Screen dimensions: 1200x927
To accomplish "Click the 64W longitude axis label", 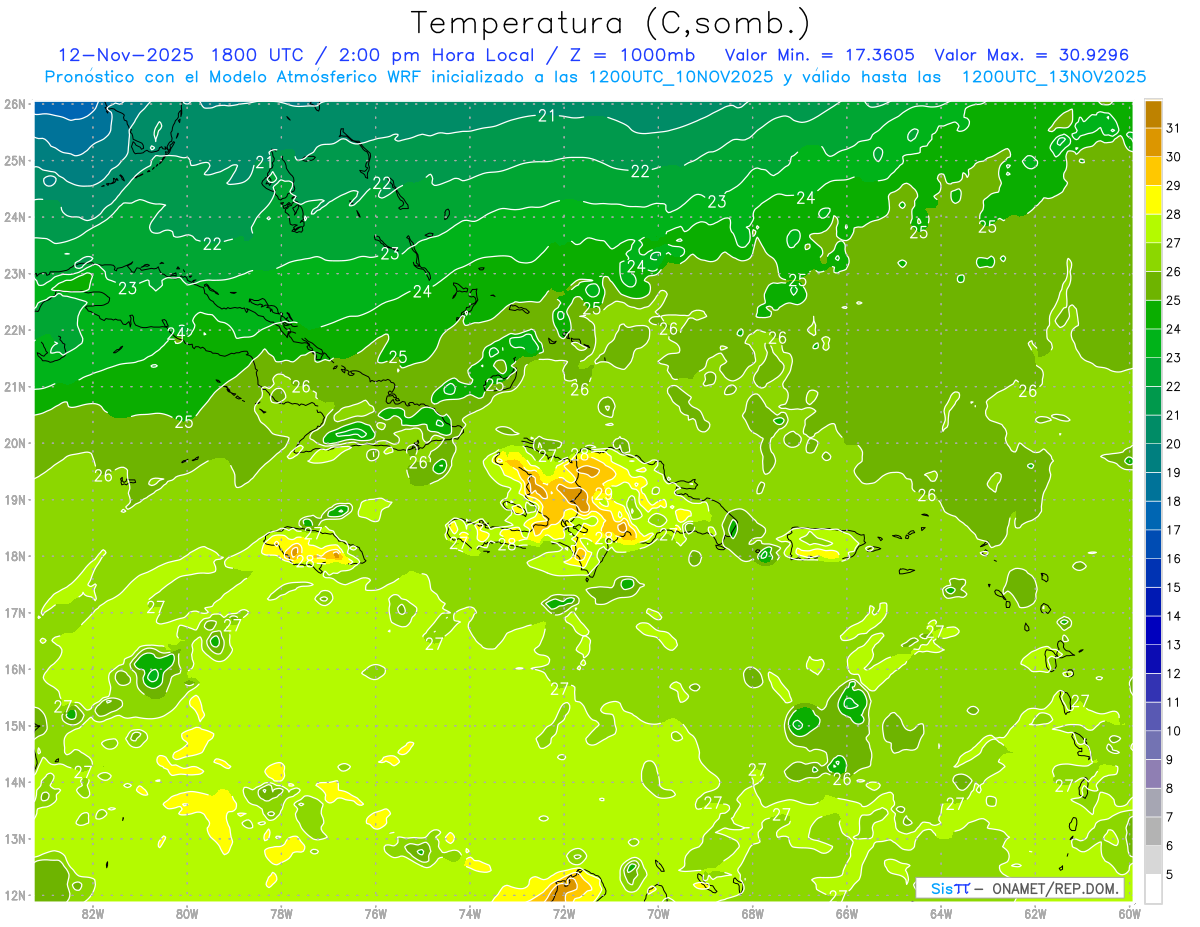I will click(941, 913).
